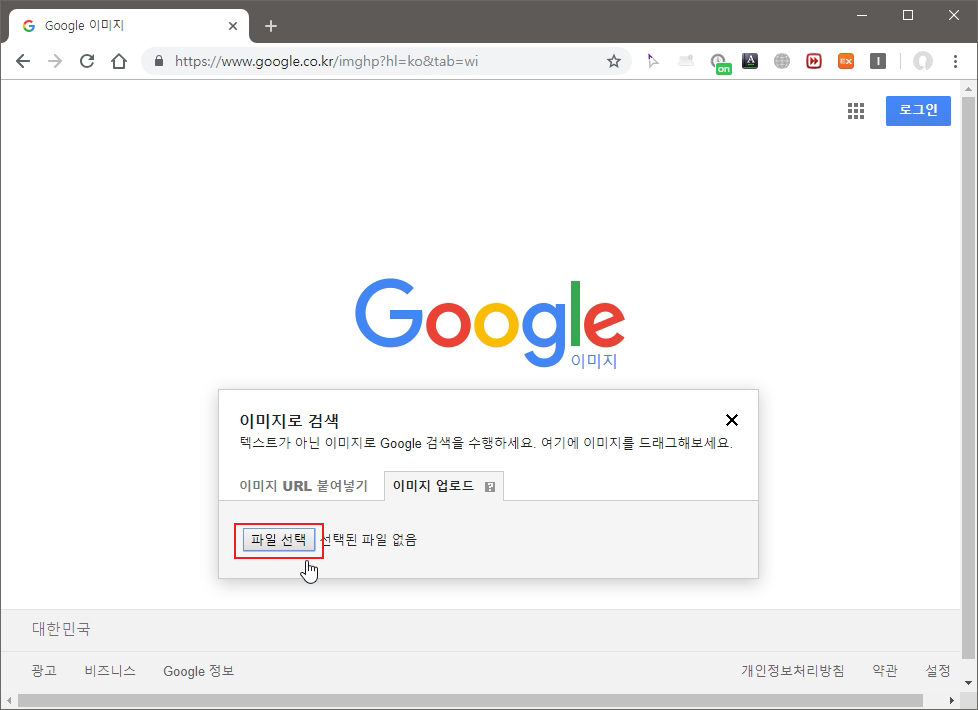
Task: Click the address bar URL
Action: [326, 61]
